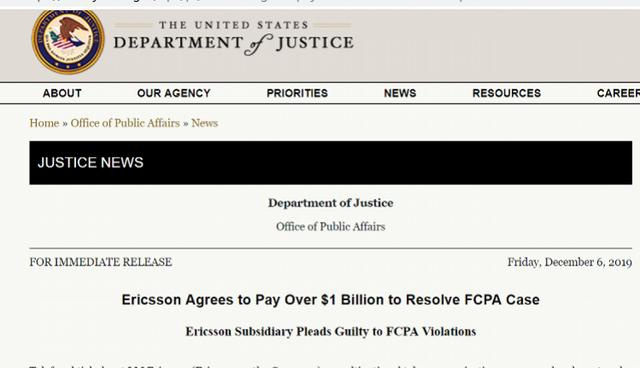Click the Department of Justice seal logo
The height and width of the screenshot is (368, 640).
(68, 41)
